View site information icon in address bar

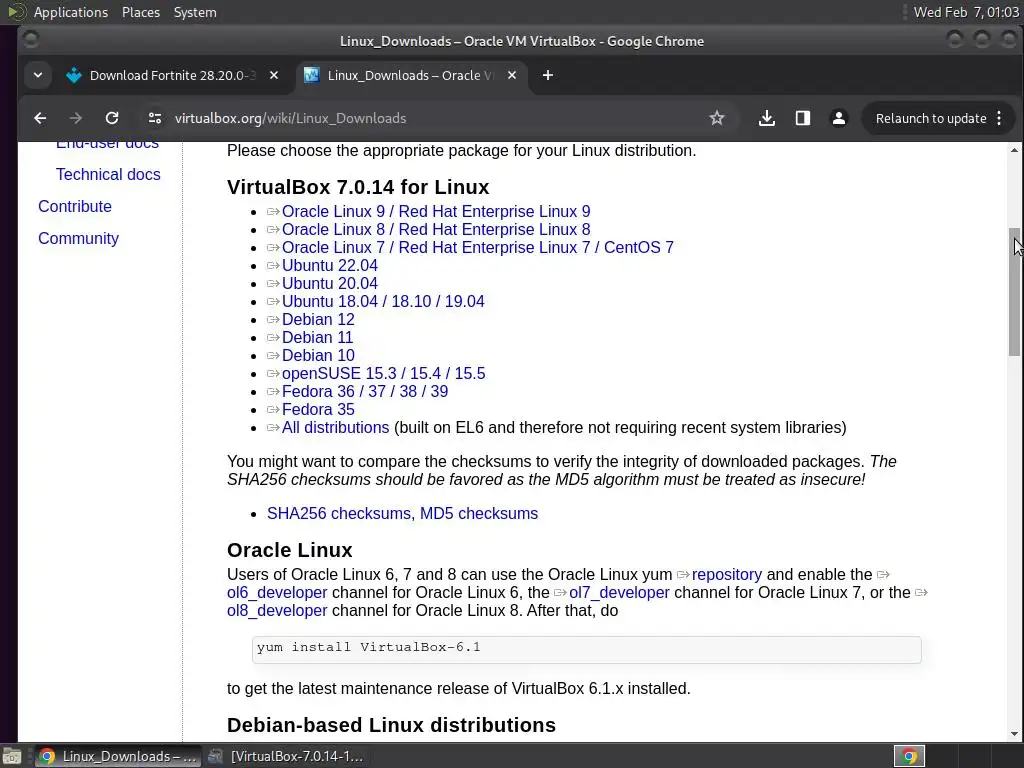coord(155,118)
